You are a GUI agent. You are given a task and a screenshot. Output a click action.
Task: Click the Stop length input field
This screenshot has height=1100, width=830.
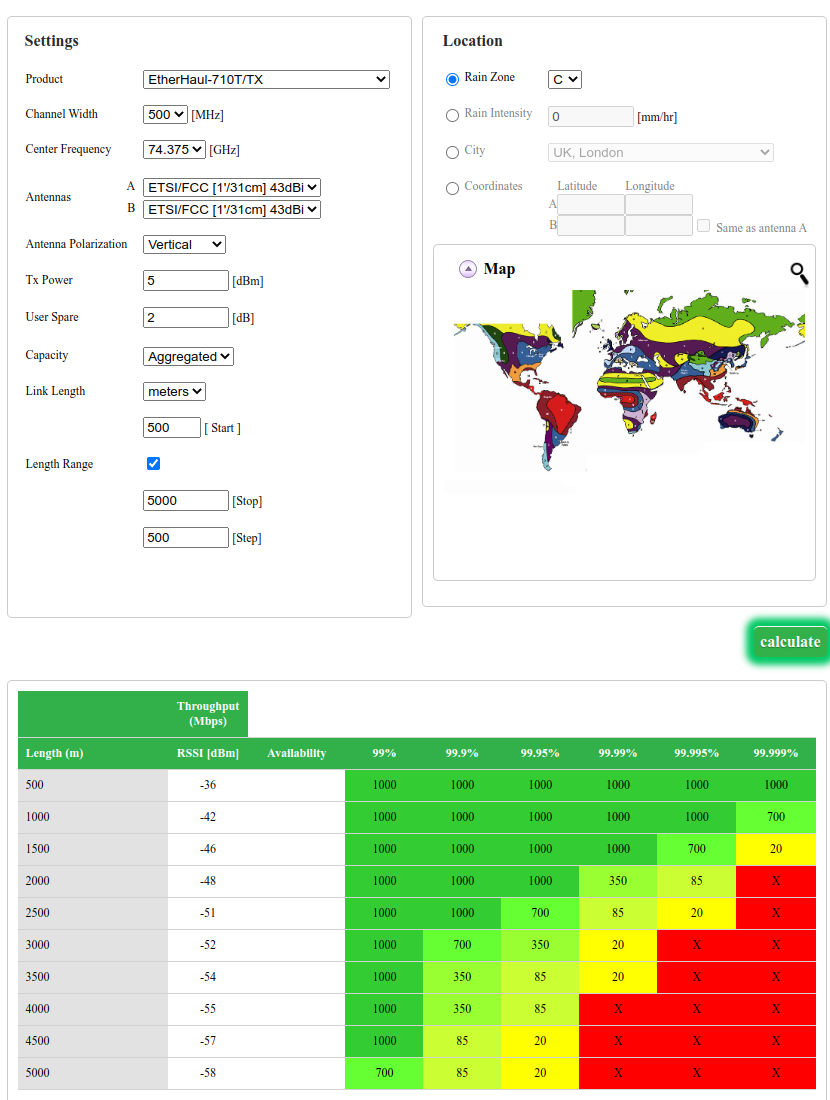click(186, 501)
